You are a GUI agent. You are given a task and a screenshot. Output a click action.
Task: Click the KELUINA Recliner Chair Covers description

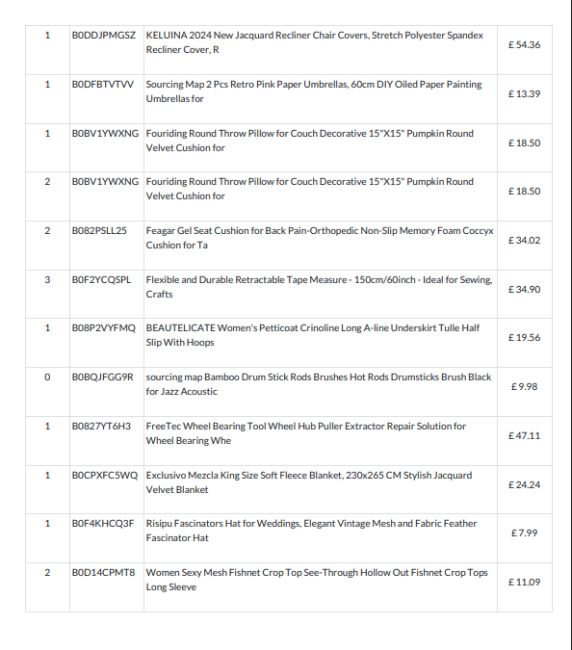pos(314,42)
